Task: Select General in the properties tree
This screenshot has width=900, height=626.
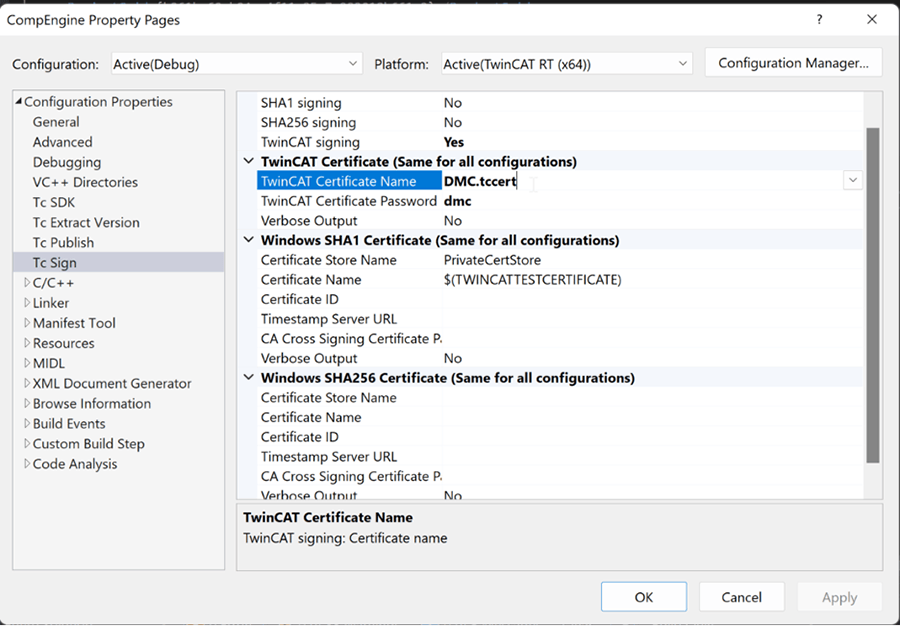Action: click(56, 122)
